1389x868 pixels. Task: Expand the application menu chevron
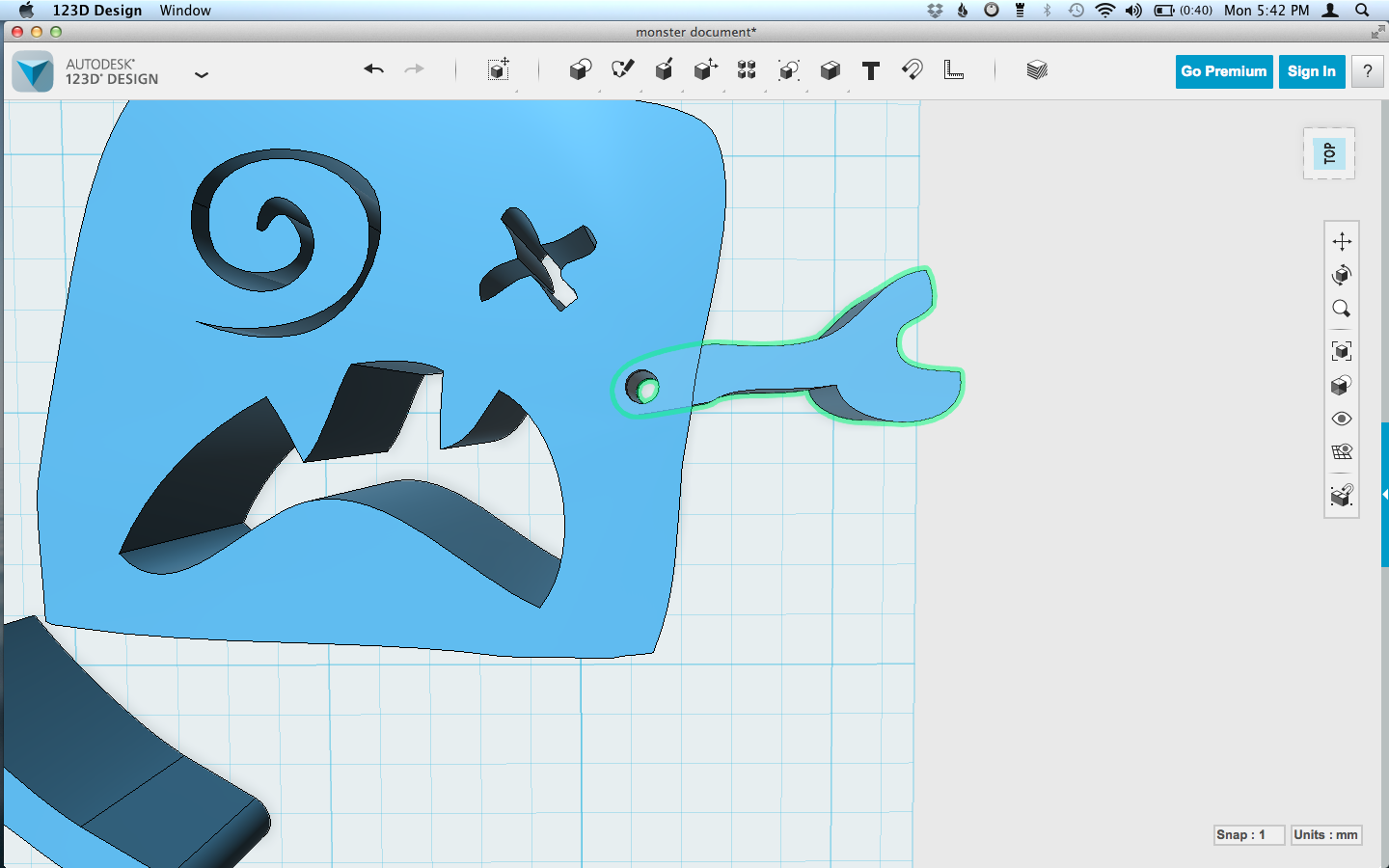tap(202, 74)
